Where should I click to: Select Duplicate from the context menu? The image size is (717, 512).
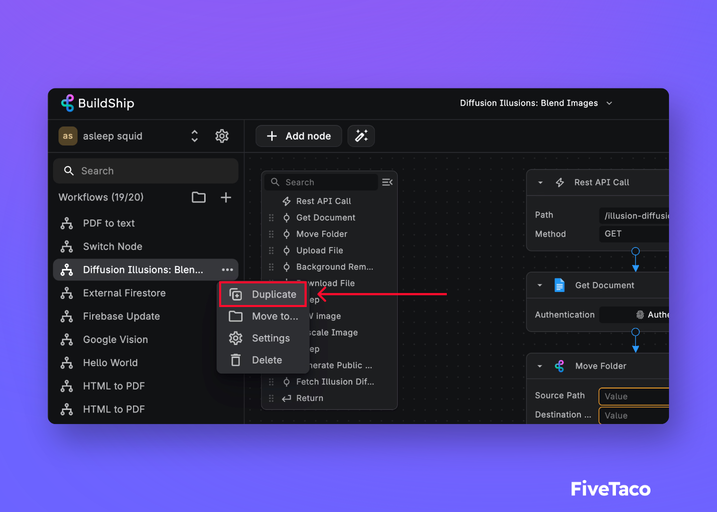264,294
